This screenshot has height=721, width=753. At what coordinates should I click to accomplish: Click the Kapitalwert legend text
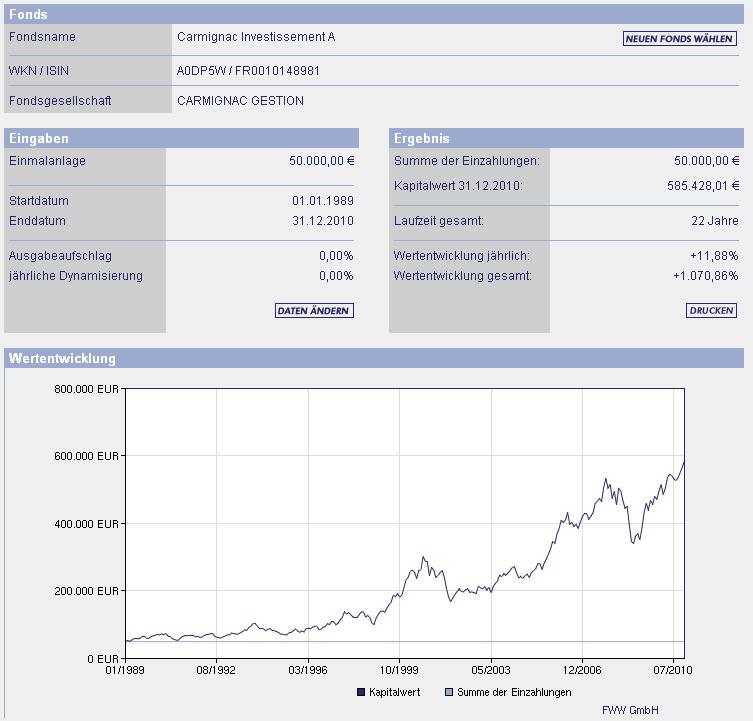coord(394,692)
